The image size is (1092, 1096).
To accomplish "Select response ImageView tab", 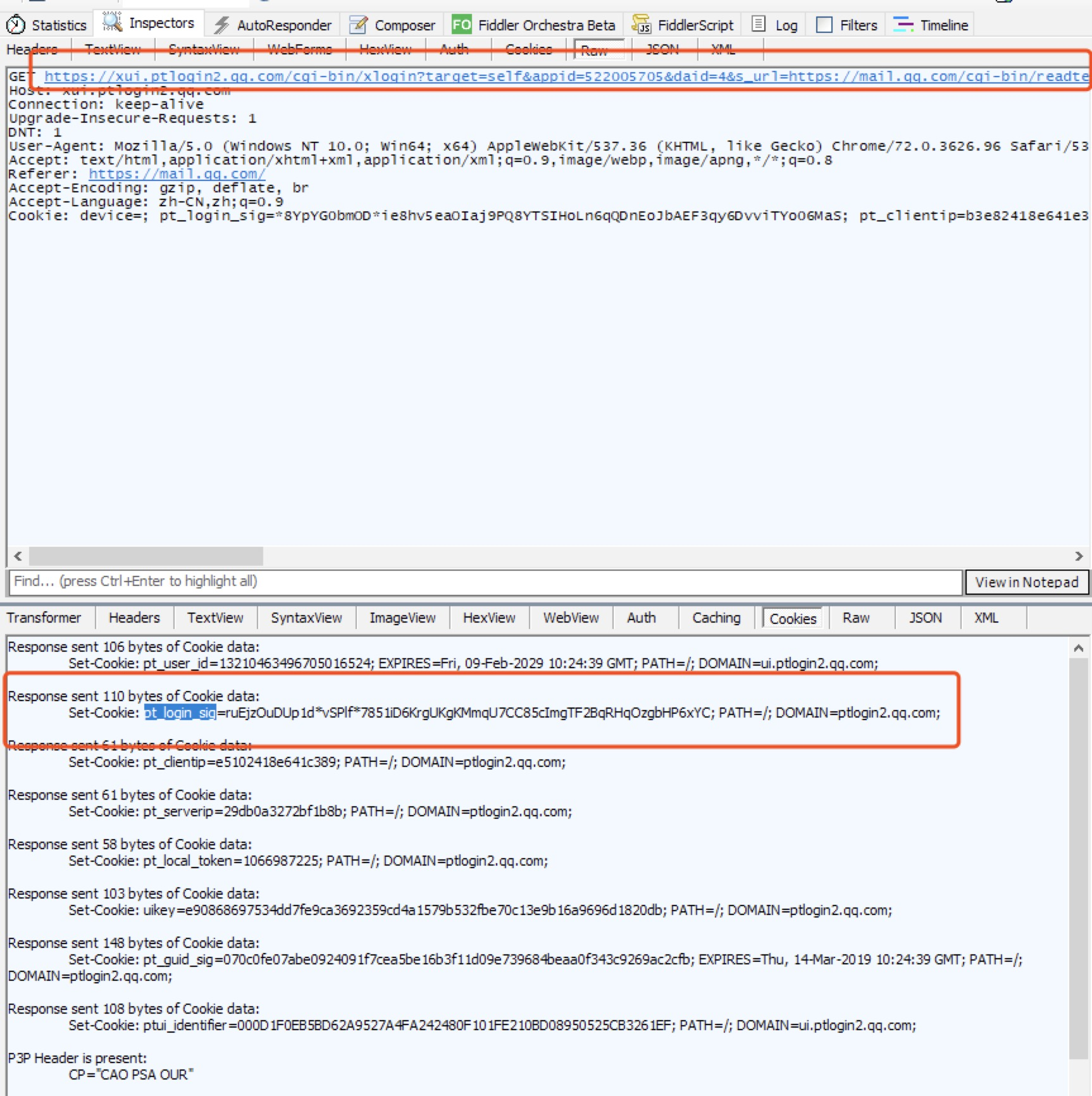I will point(402,618).
